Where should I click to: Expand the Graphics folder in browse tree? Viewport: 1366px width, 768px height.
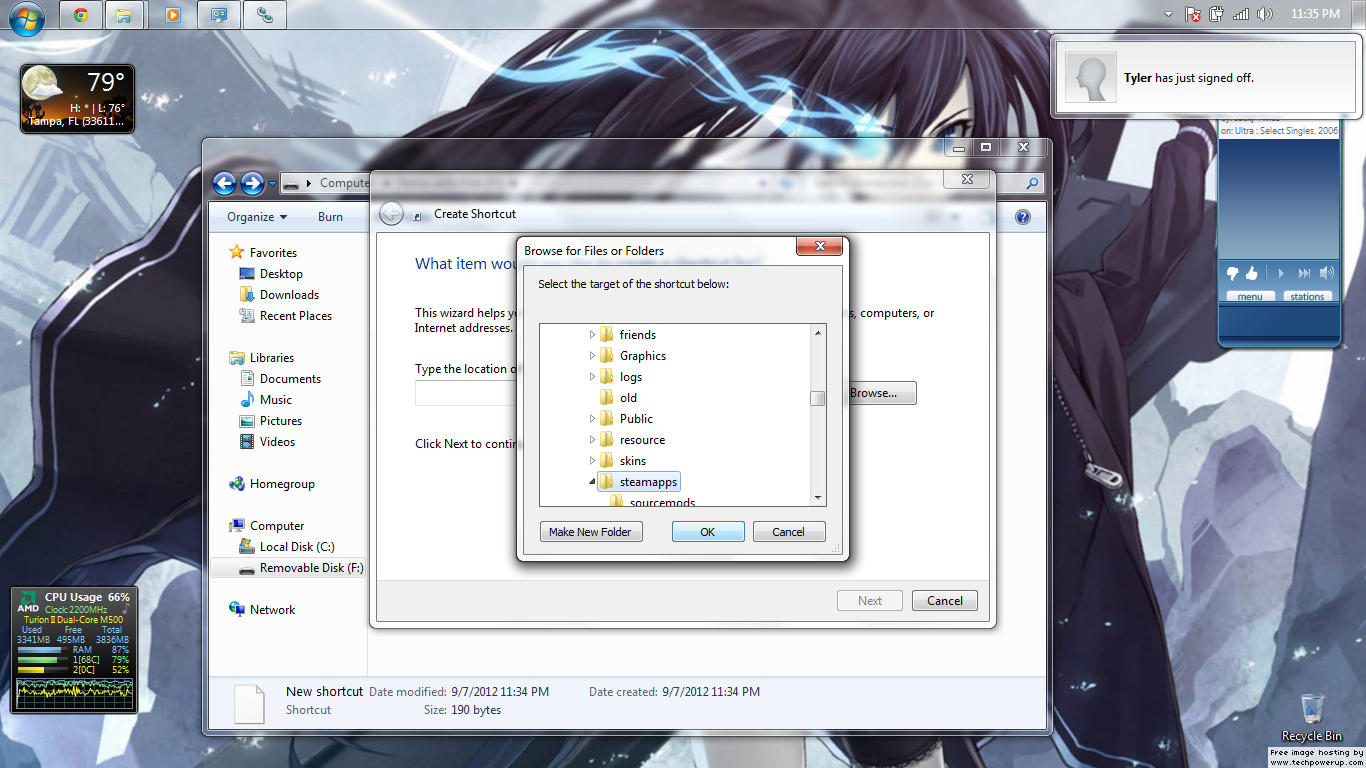pos(592,356)
